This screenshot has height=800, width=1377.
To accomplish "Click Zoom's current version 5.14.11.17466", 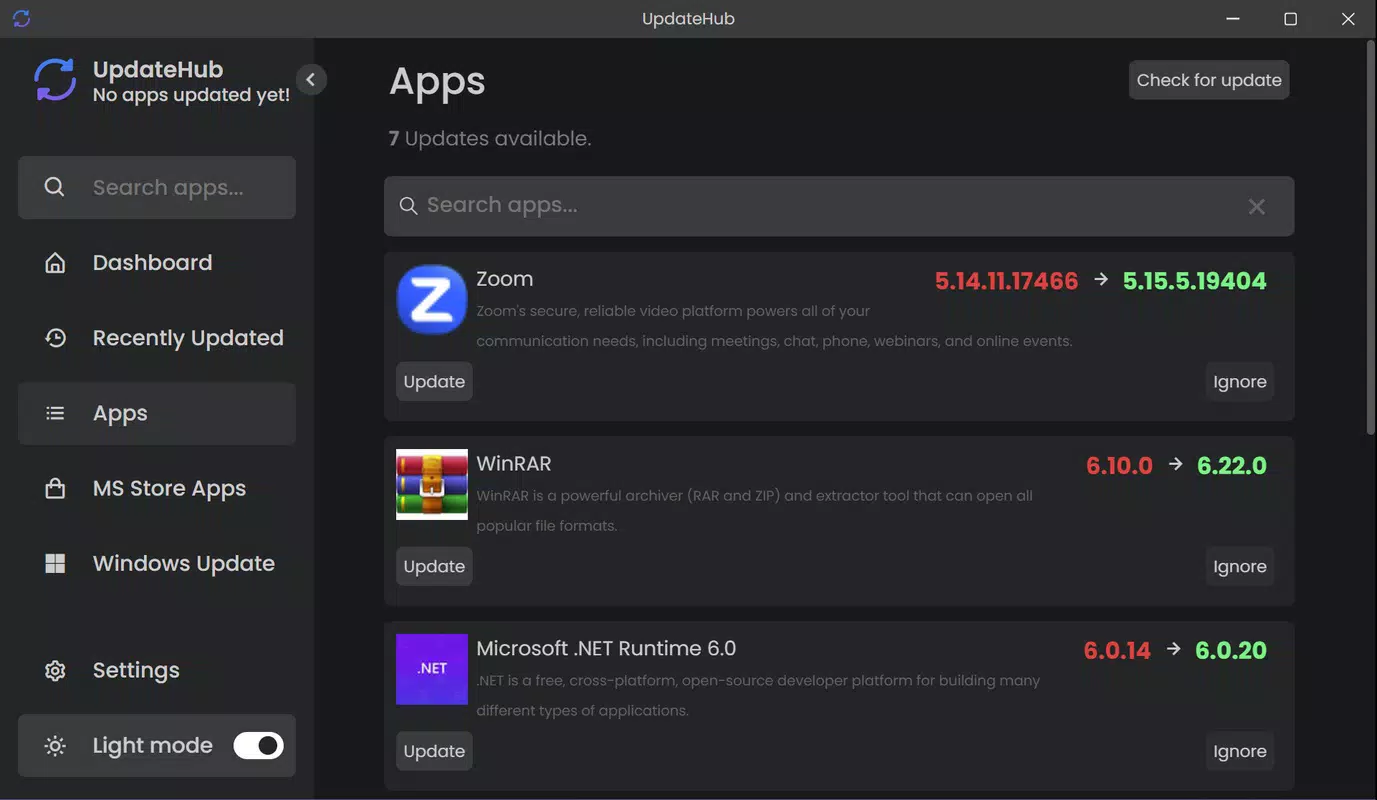I will click(x=1007, y=281).
